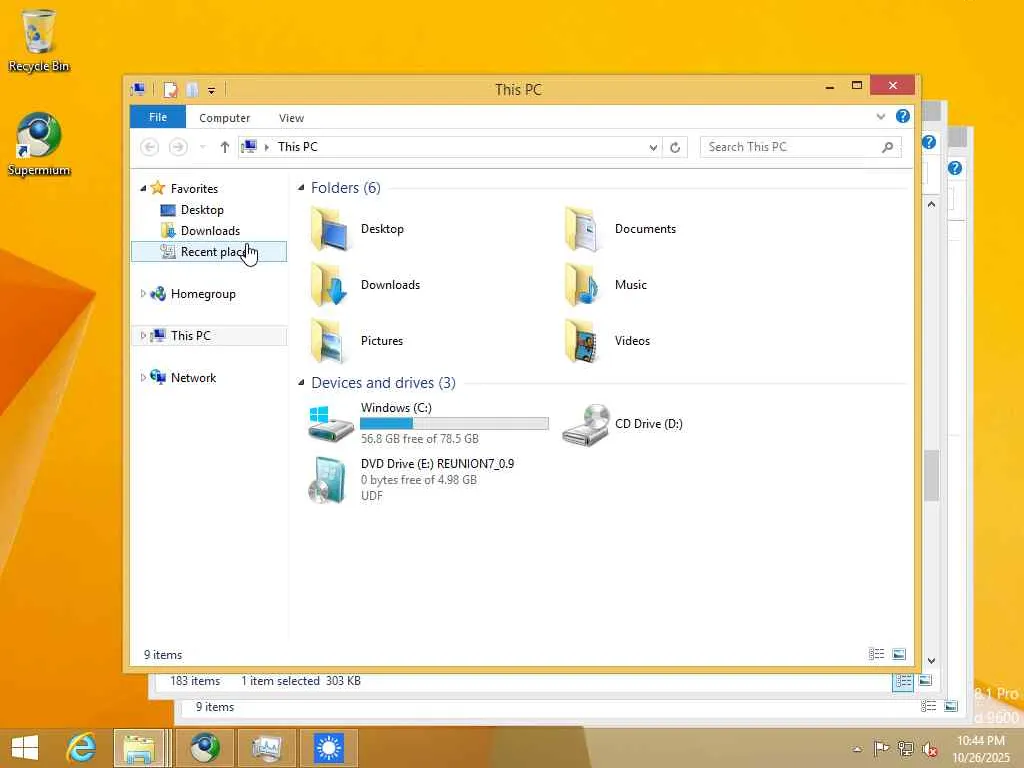This screenshot has width=1024, height=768.
Task: Open Help in This PC window
Action: 903,116
